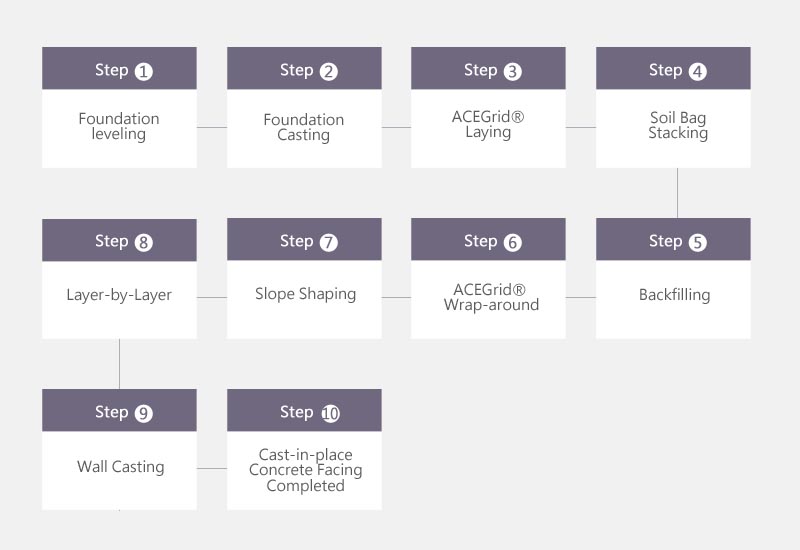
Task: Select the ACEGrid Wrap-around text
Action: pyautogui.click(x=490, y=297)
